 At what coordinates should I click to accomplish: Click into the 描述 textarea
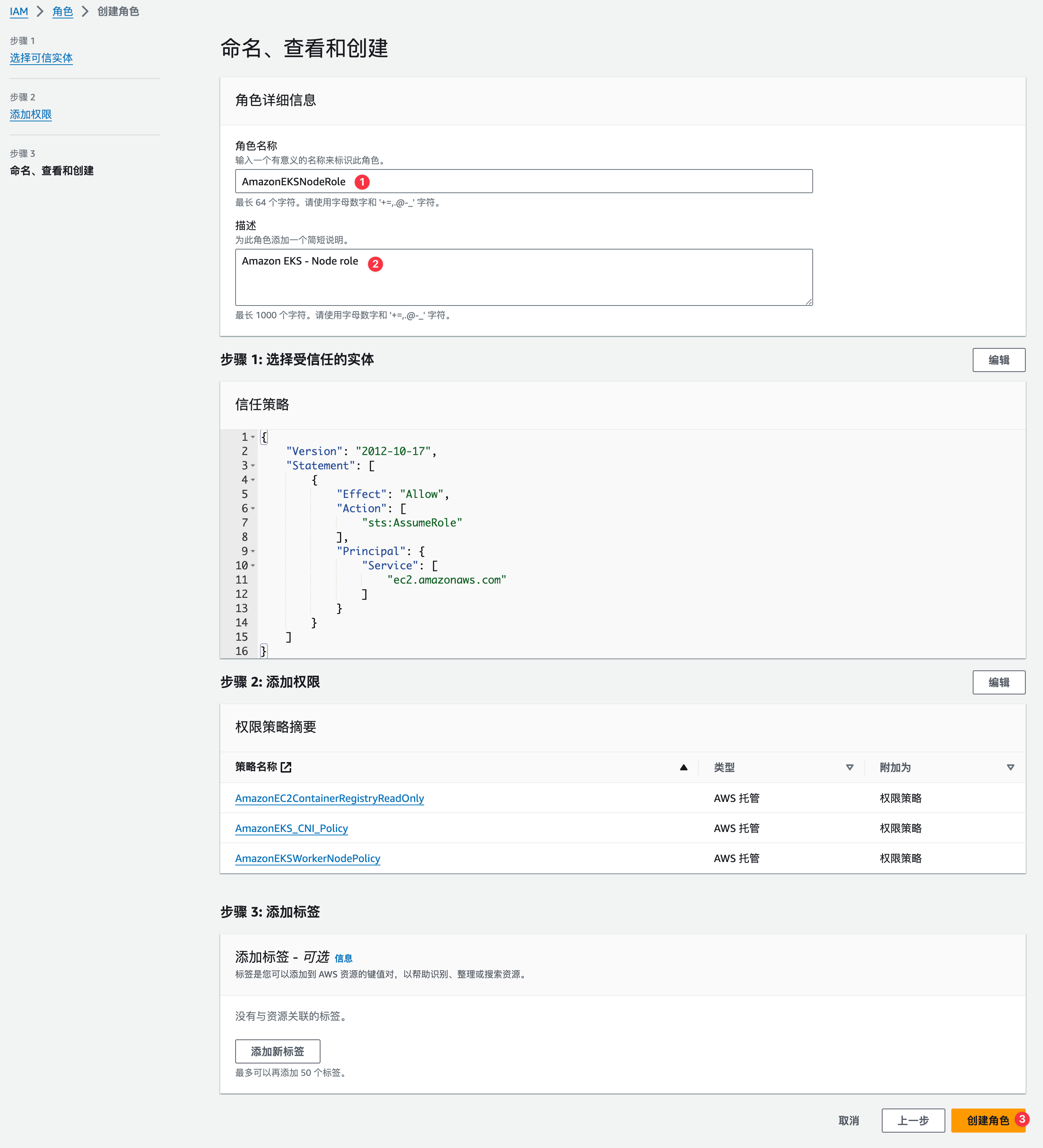[524, 277]
